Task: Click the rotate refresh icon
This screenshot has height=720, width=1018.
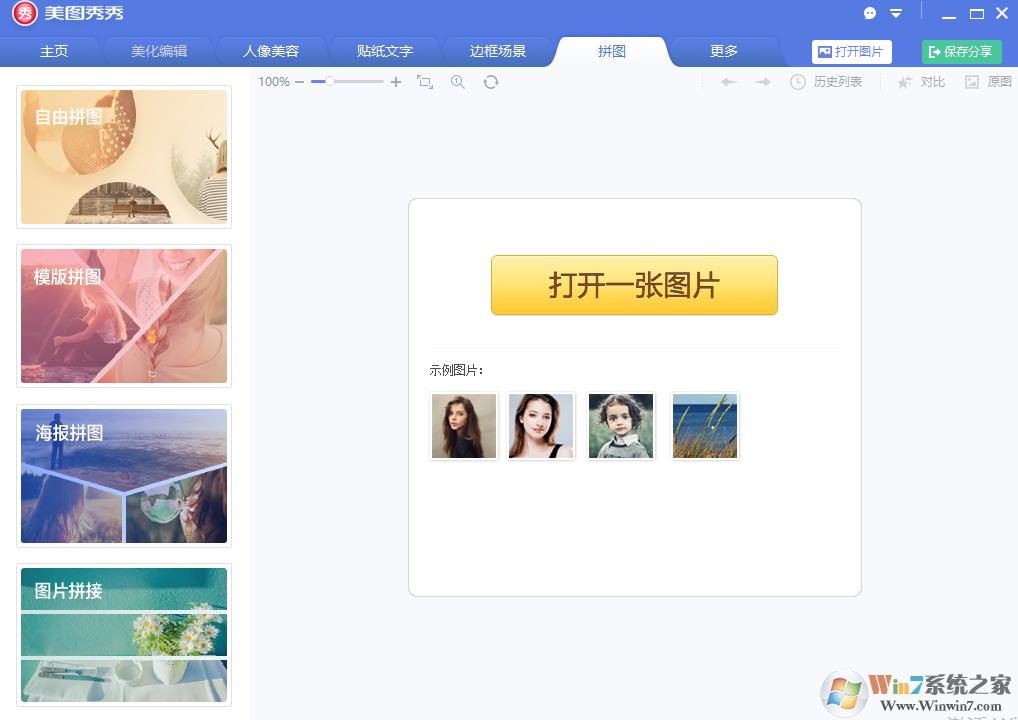Action: 491,82
